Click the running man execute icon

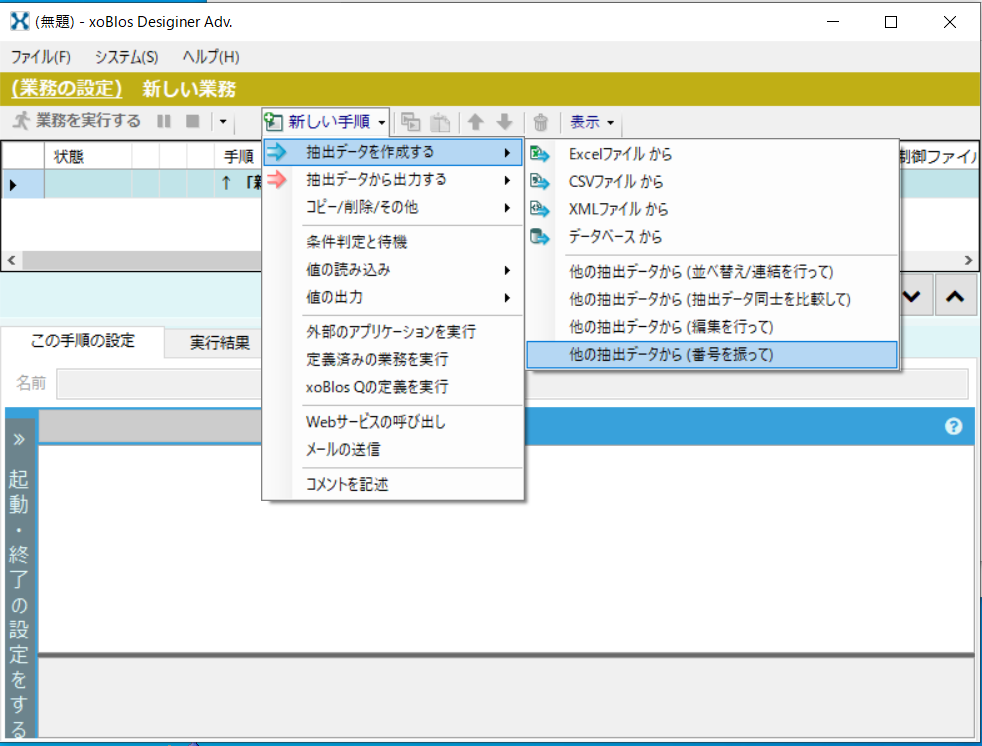point(21,121)
